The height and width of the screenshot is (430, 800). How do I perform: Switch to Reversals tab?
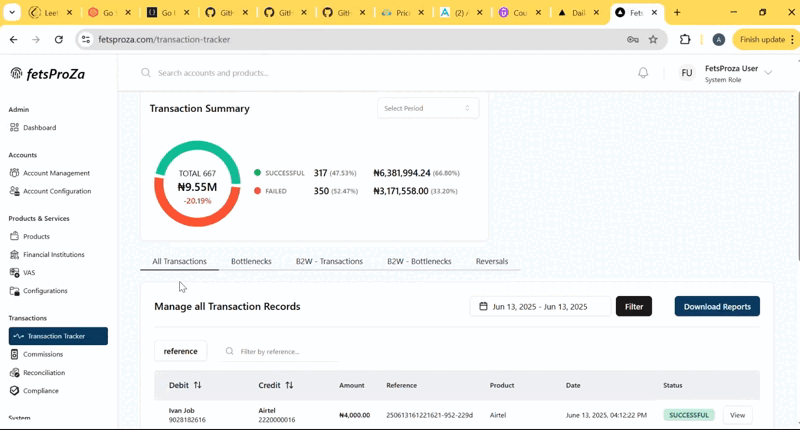(492, 261)
